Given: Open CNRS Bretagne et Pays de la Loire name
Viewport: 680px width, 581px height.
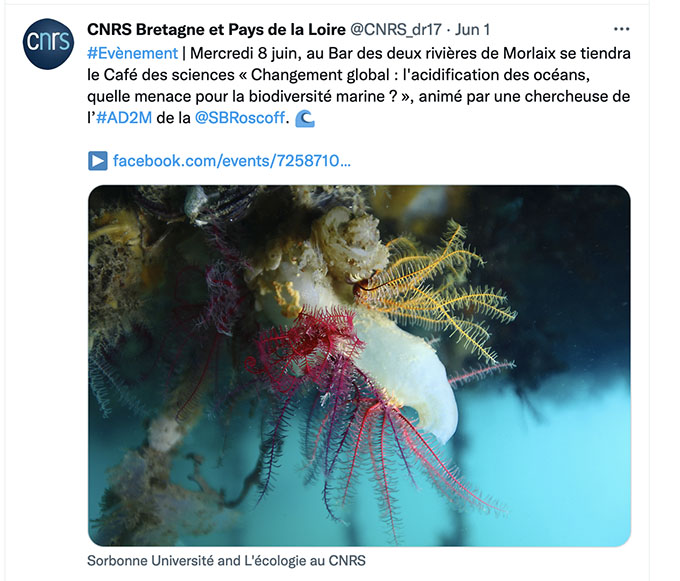Looking at the screenshot, I should (x=216, y=29).
